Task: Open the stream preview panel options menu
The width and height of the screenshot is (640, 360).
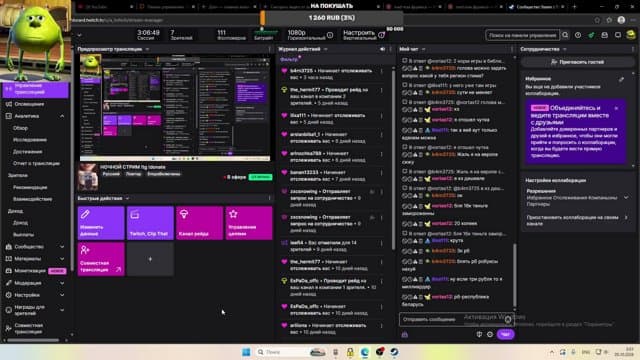Action: (x=269, y=49)
